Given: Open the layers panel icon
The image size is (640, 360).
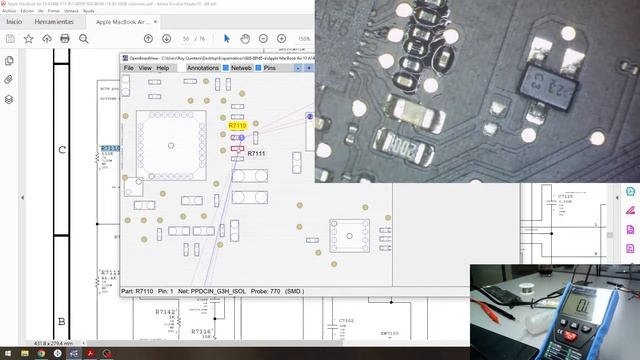Looking at the screenshot, I should point(9,99).
